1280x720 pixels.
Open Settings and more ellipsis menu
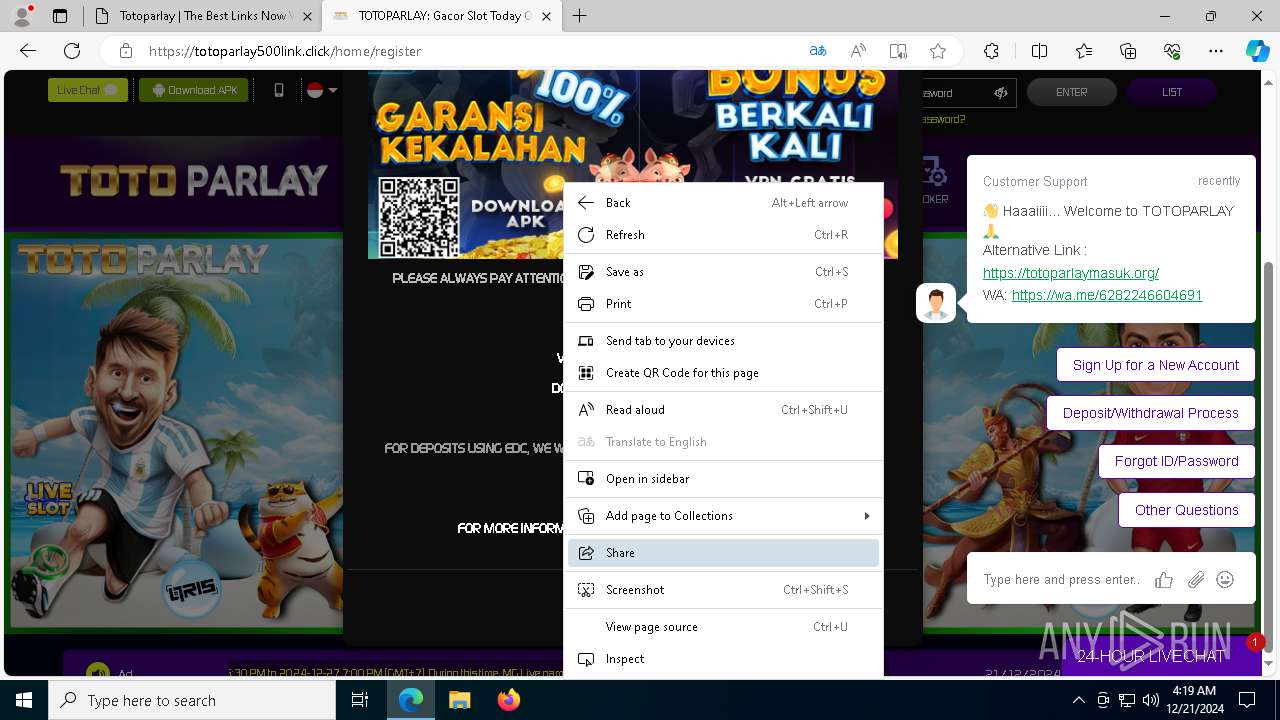[1216, 51]
